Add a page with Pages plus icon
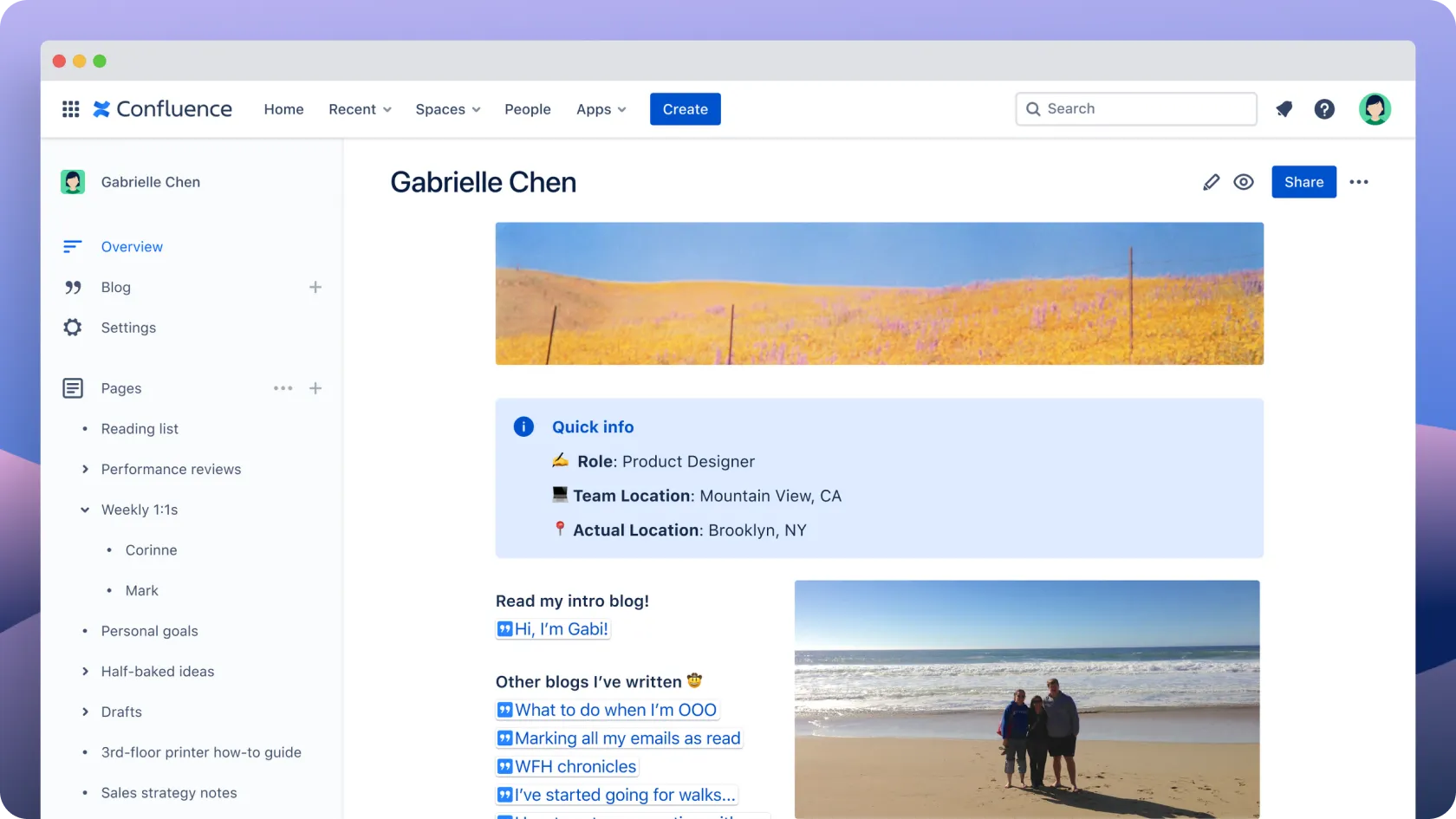The image size is (1456, 819). pos(315,388)
